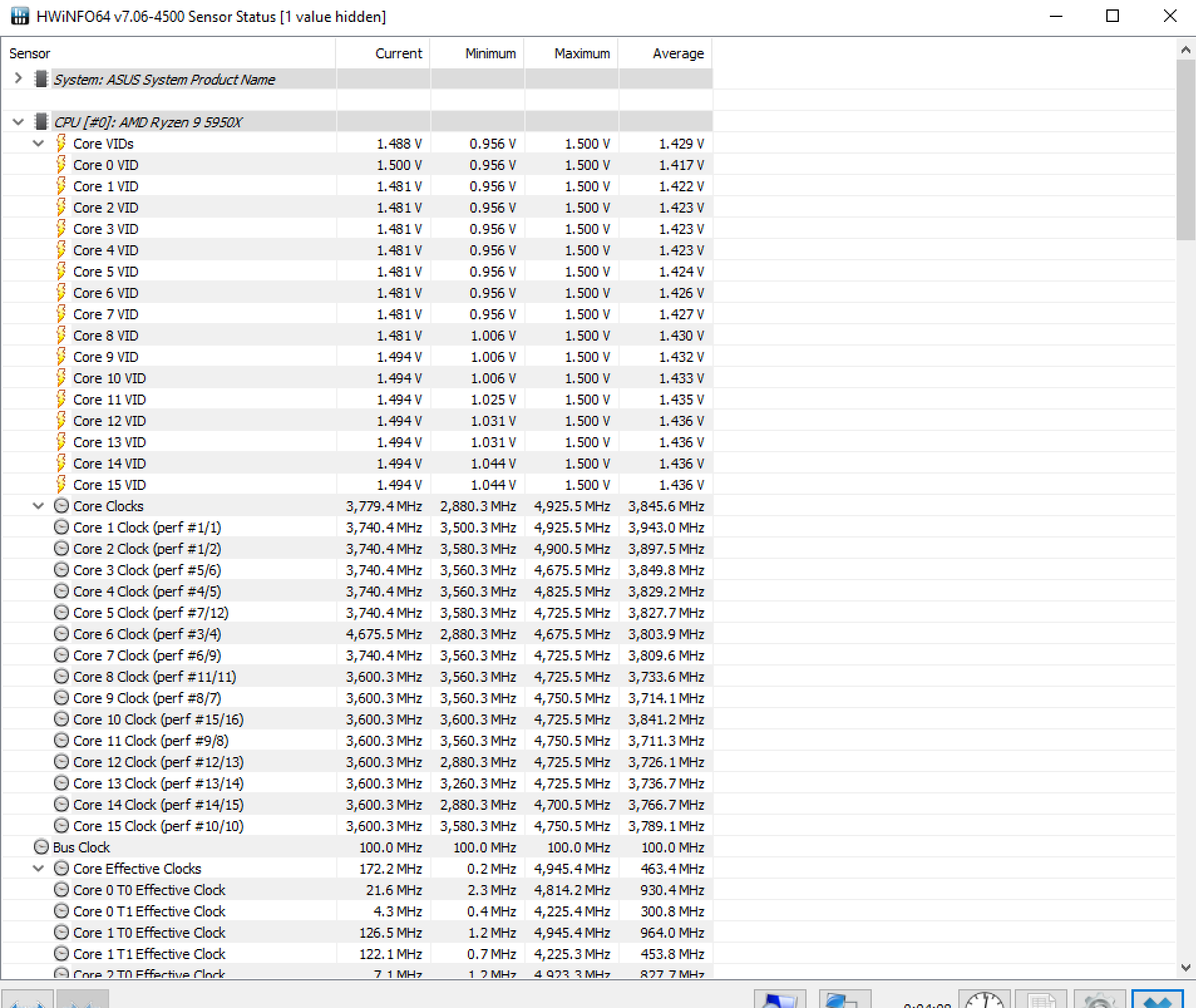Select the Core 14 VID row

[356, 463]
